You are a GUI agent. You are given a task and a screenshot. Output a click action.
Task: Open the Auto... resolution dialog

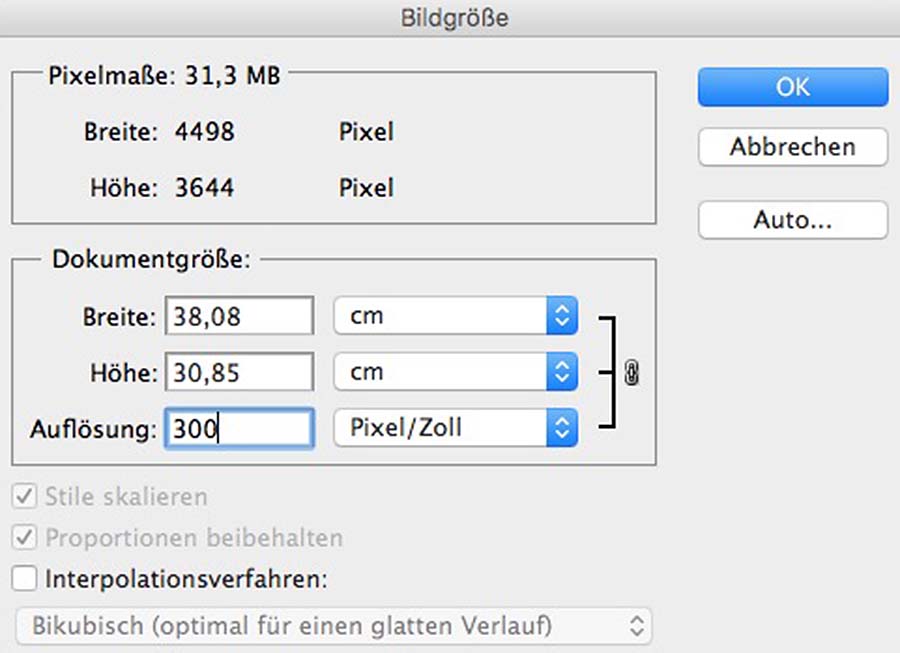pos(793,219)
